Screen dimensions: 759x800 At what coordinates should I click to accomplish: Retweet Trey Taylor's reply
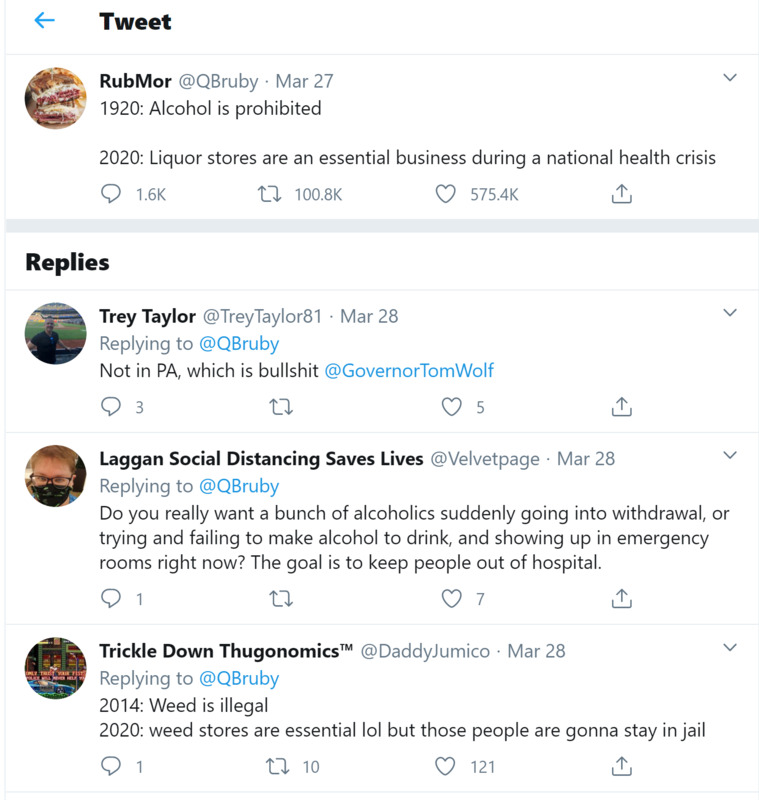282,407
